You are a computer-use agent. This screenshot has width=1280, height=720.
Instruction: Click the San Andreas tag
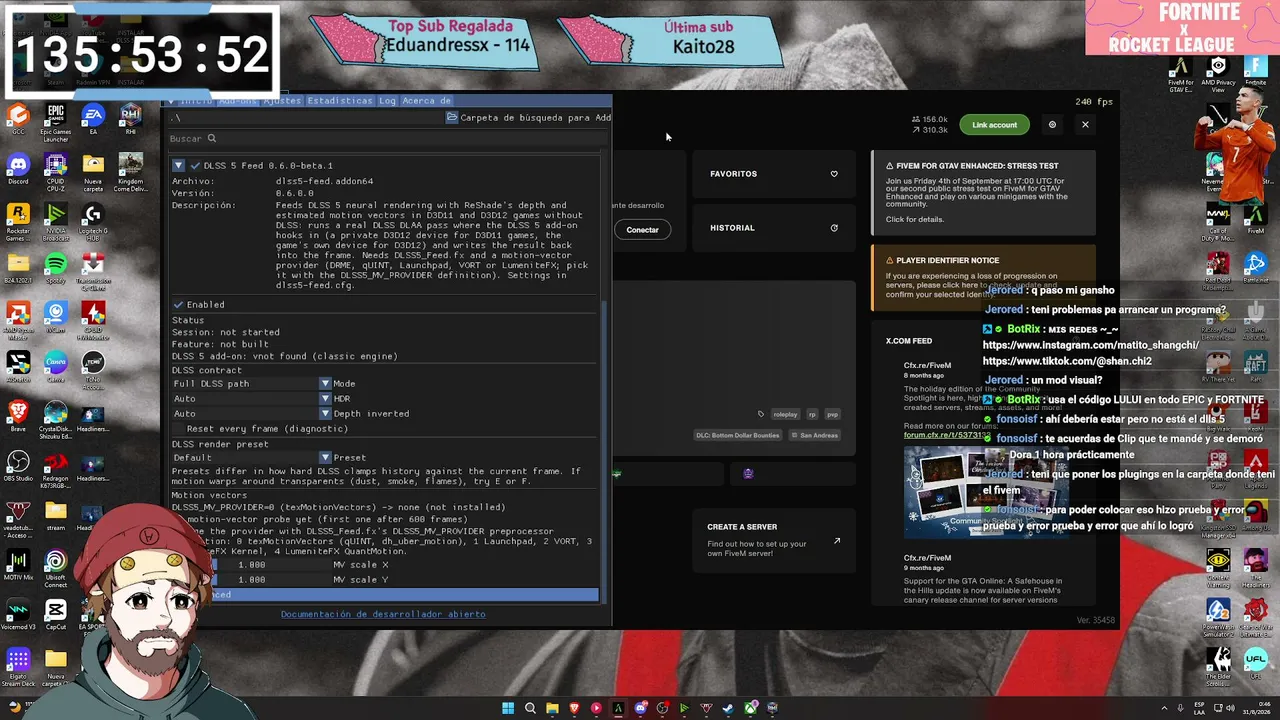point(815,435)
